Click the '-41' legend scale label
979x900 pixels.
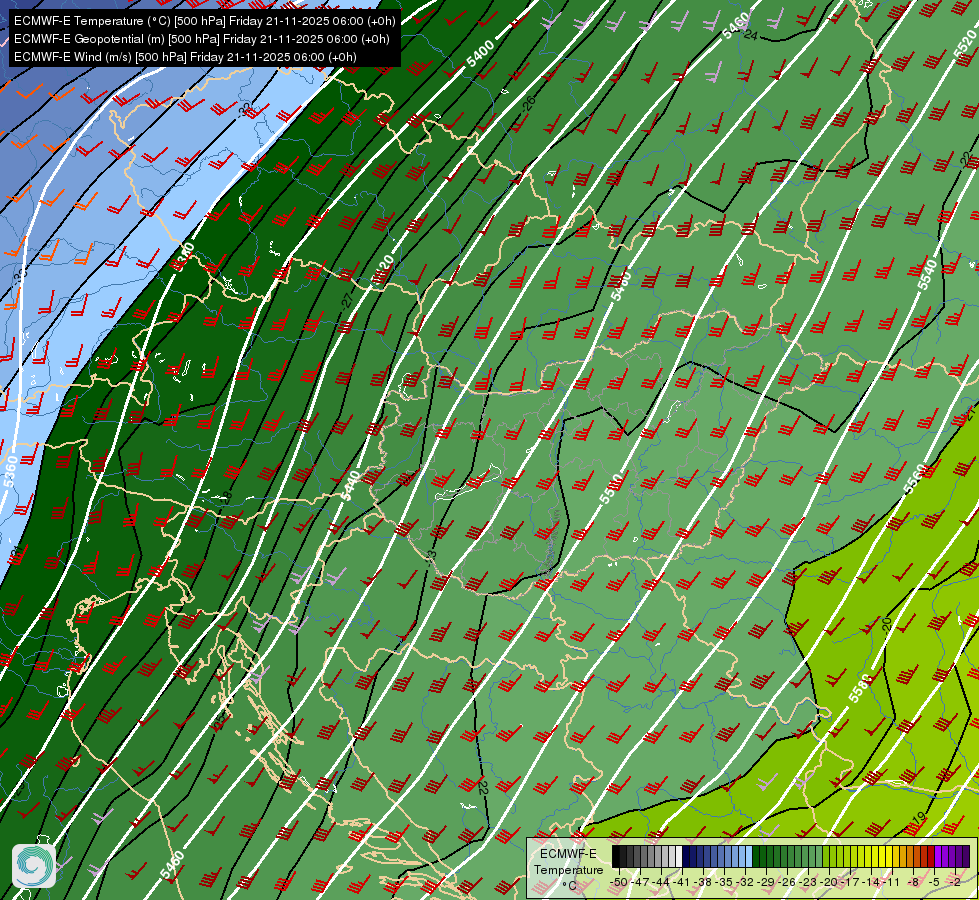(x=682, y=882)
